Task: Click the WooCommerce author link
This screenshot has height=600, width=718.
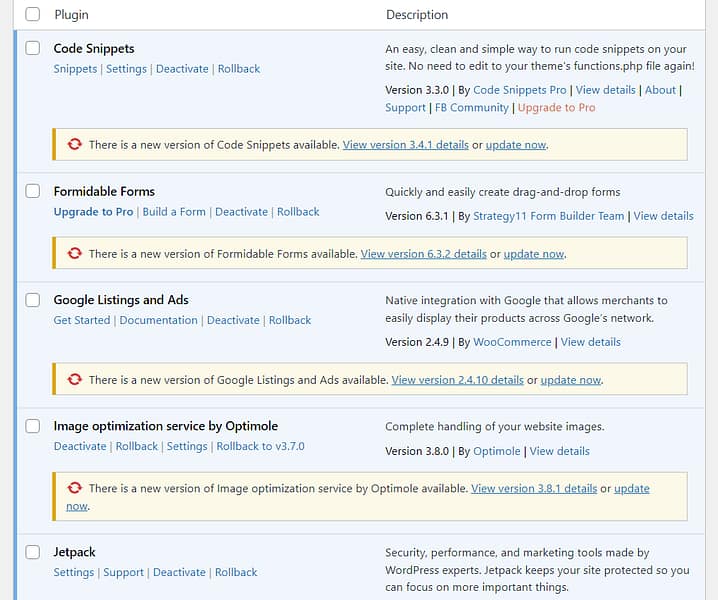Action: (x=512, y=342)
